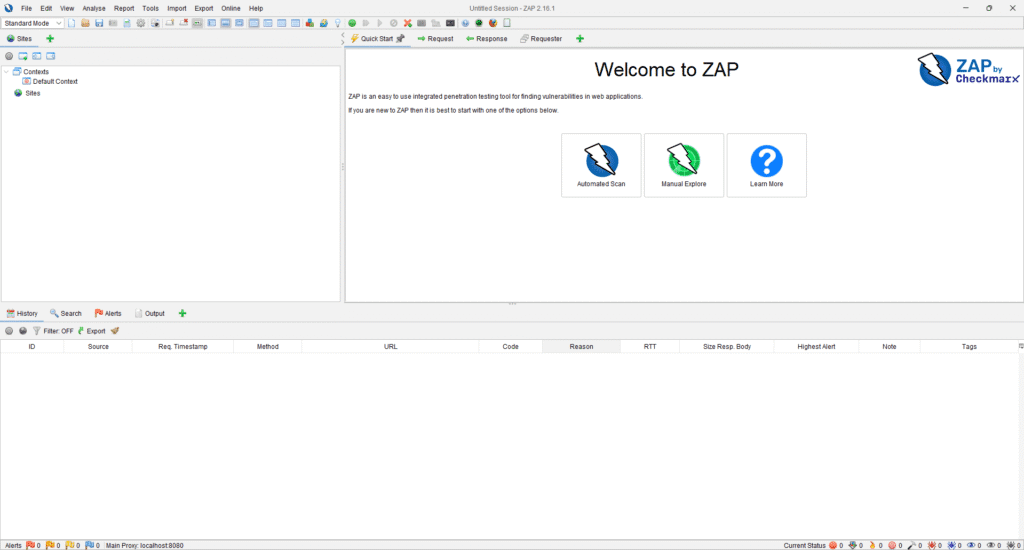
Task: Click the red X drop request icon
Action: coord(408,23)
